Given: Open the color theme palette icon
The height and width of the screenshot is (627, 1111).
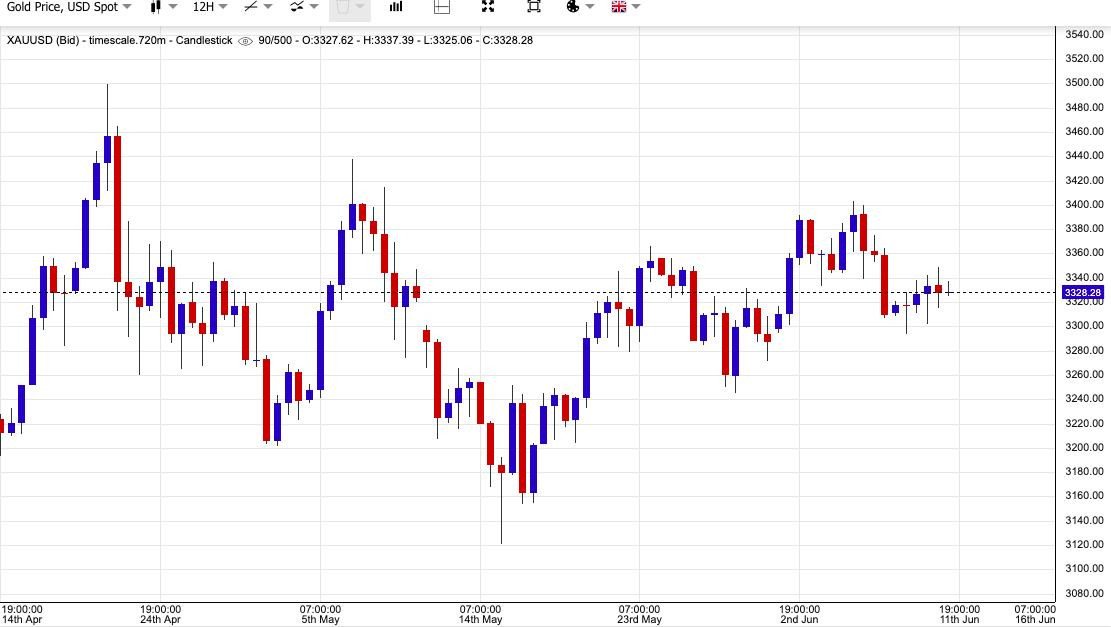Looking at the screenshot, I should [573, 7].
